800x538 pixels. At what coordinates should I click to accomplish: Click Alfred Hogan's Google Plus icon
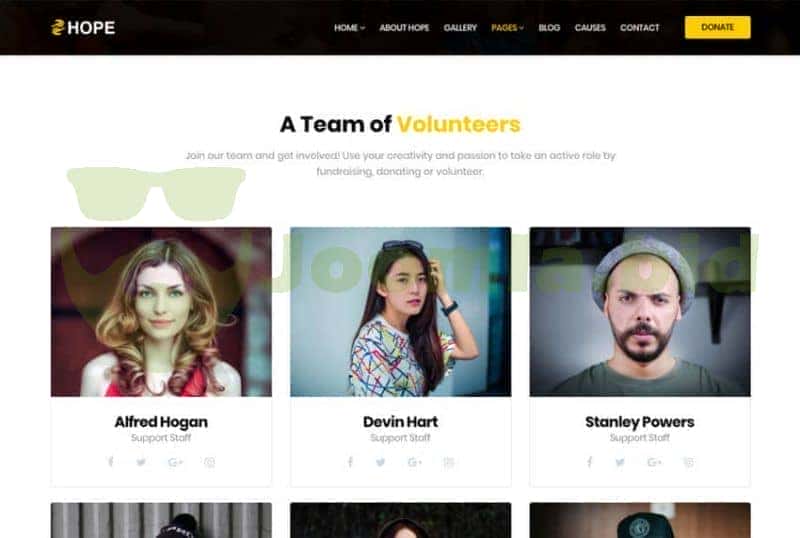pyautogui.click(x=175, y=462)
